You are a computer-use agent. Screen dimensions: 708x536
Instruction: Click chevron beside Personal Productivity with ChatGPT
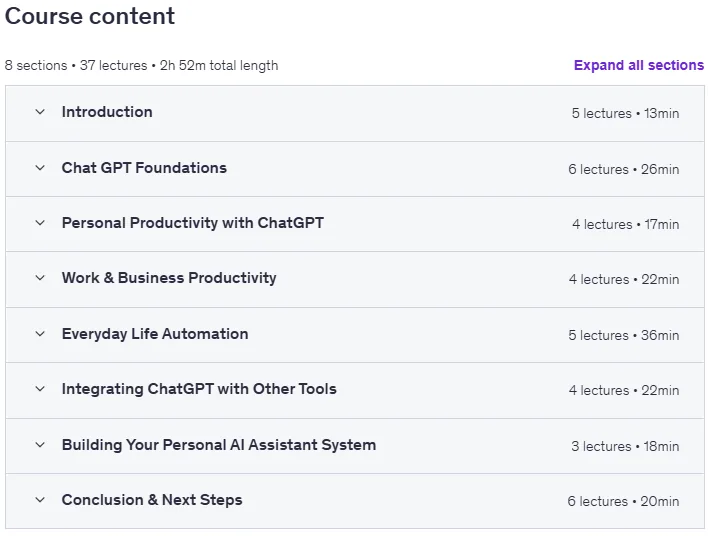click(x=40, y=223)
